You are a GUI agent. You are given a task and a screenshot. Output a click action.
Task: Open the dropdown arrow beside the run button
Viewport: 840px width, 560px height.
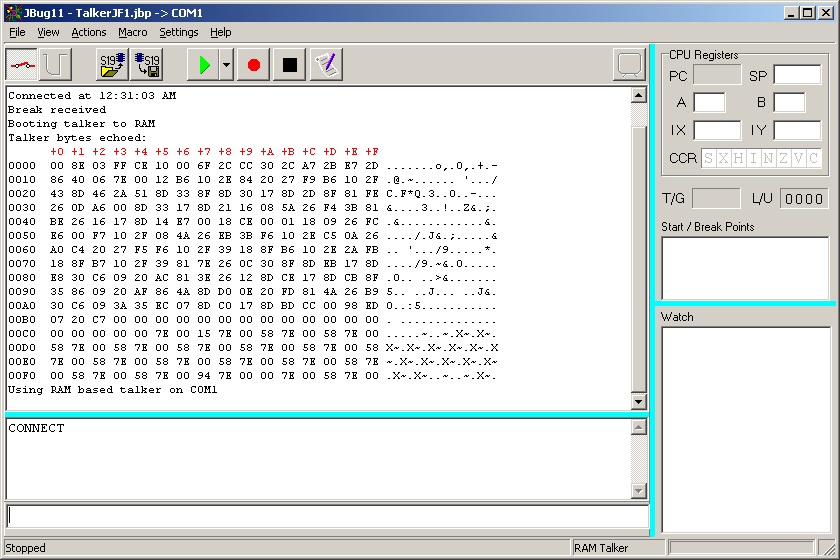(227, 65)
